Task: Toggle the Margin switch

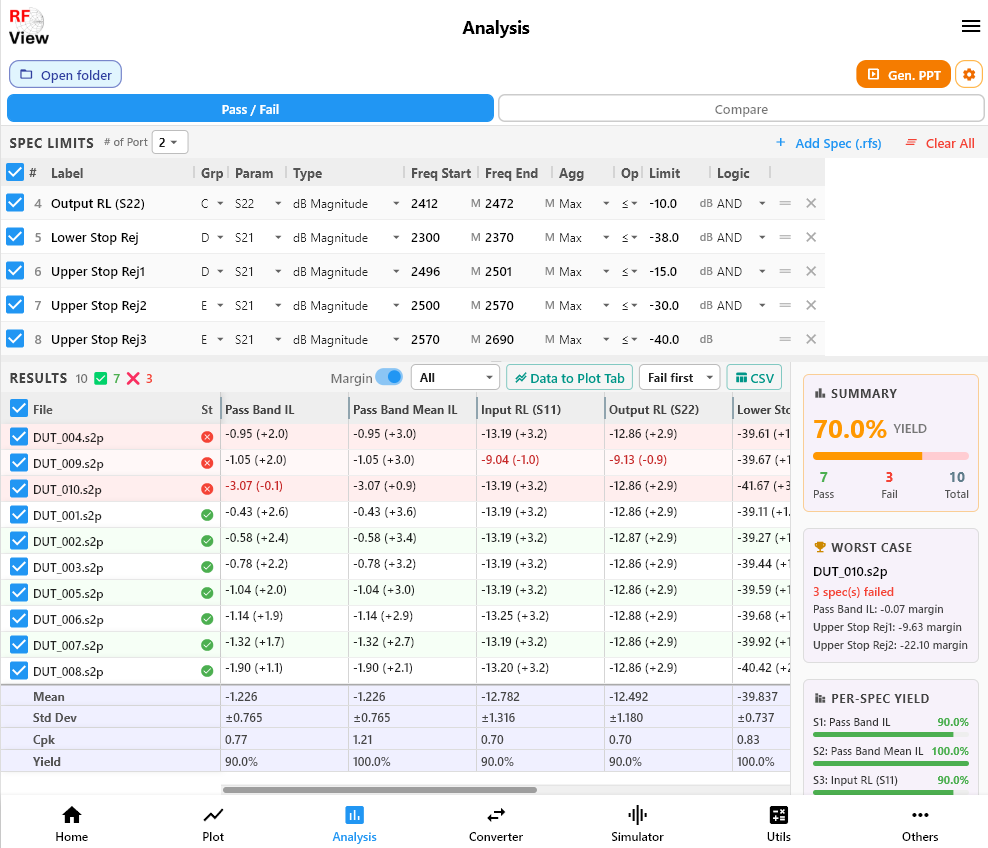Action: 389,377
